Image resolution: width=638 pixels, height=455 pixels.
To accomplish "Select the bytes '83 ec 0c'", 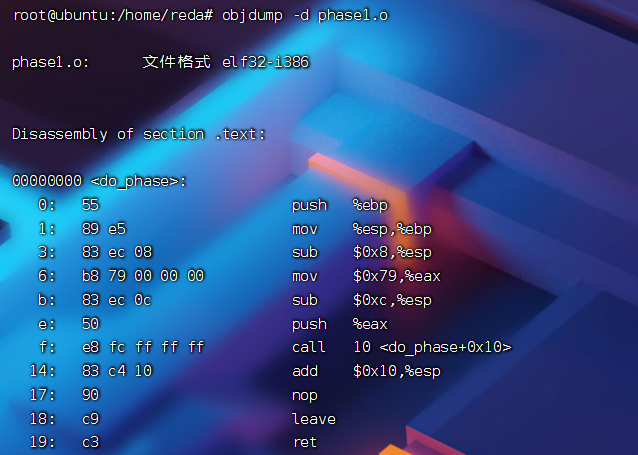I will coord(117,300).
